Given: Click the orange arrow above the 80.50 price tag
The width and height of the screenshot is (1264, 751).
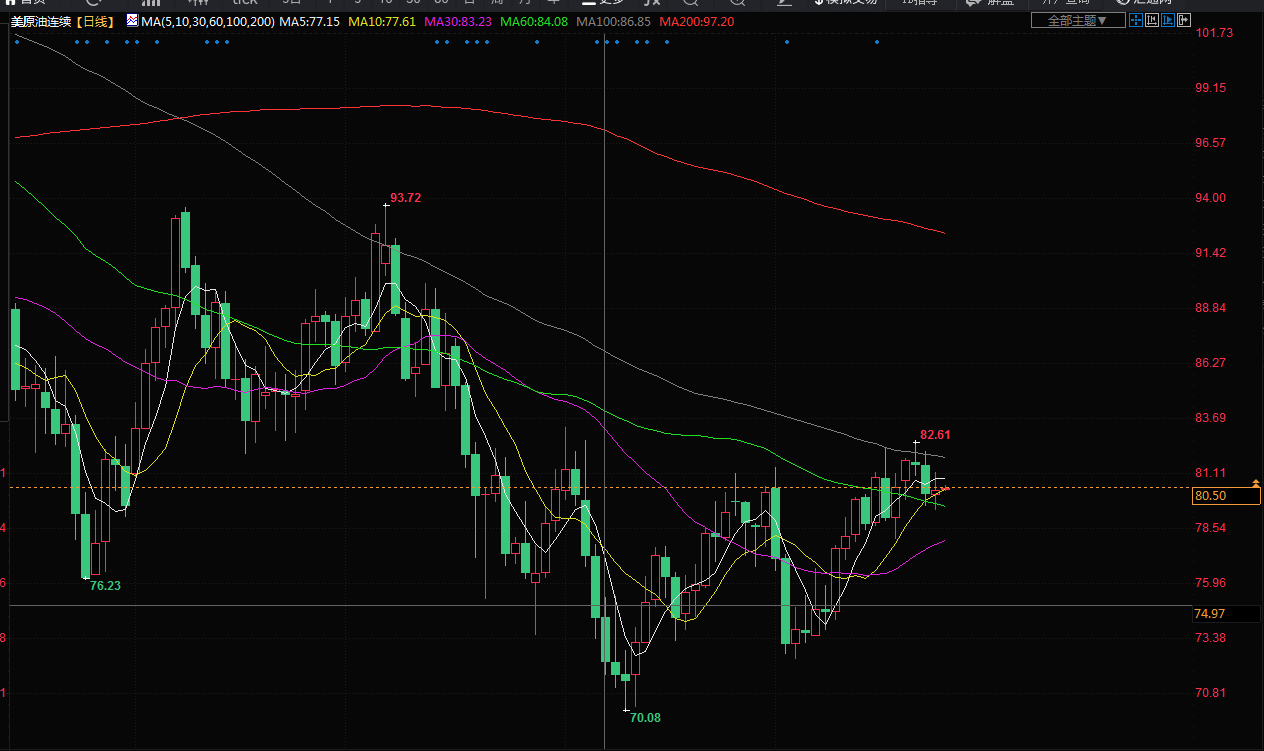Looking at the screenshot, I should [1255, 484].
